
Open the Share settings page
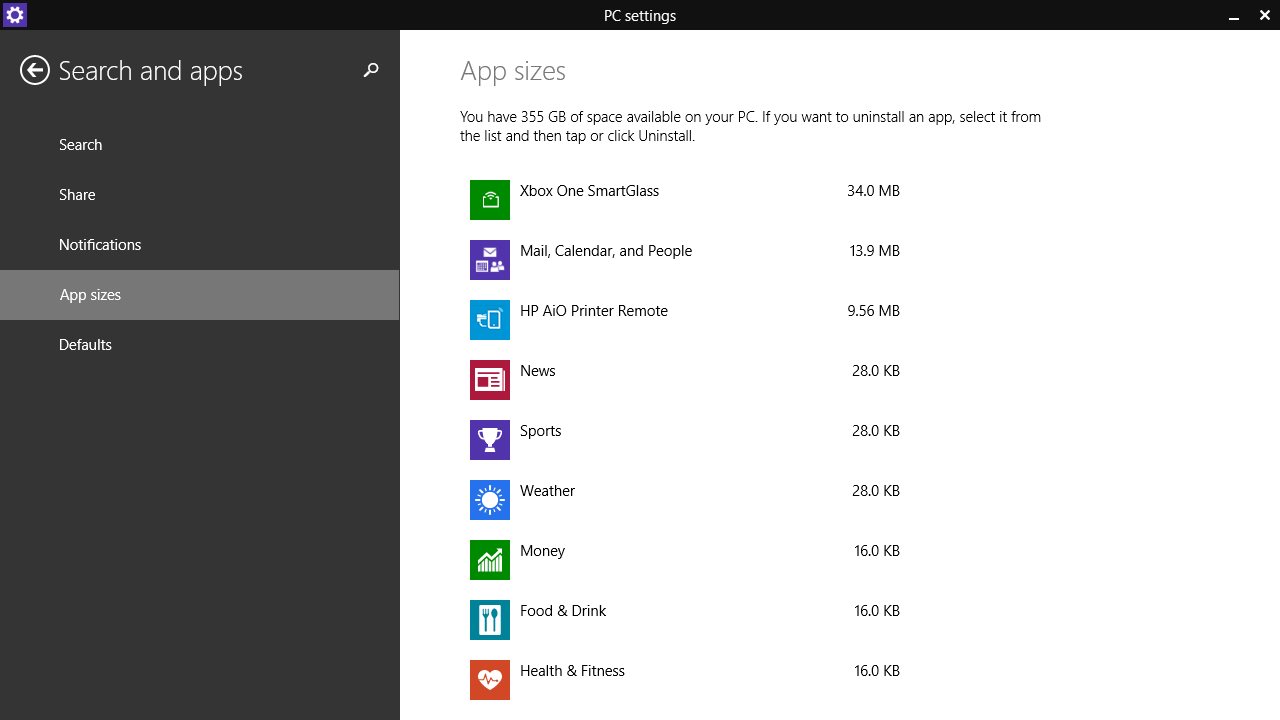[200, 195]
